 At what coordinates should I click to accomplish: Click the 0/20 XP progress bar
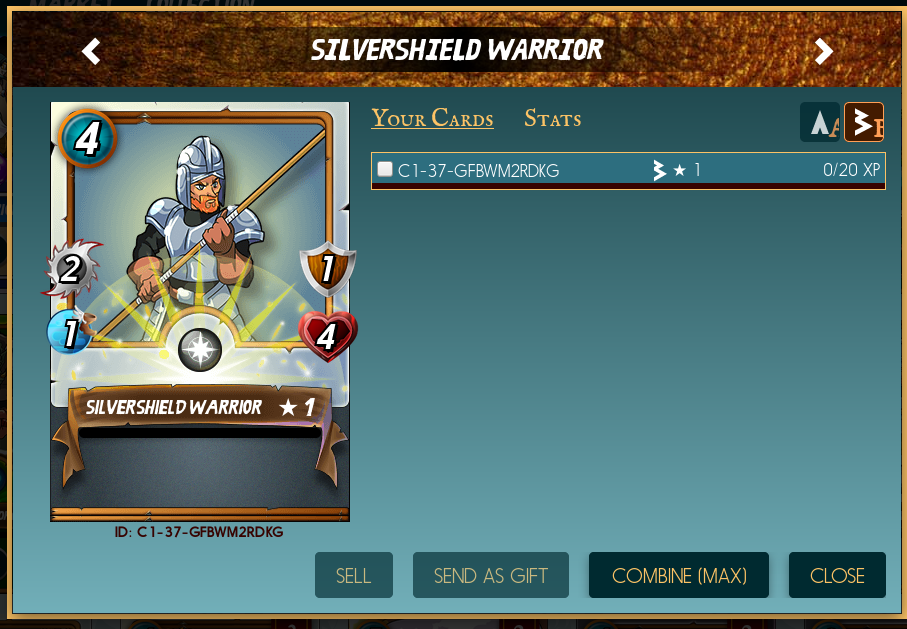pos(628,186)
